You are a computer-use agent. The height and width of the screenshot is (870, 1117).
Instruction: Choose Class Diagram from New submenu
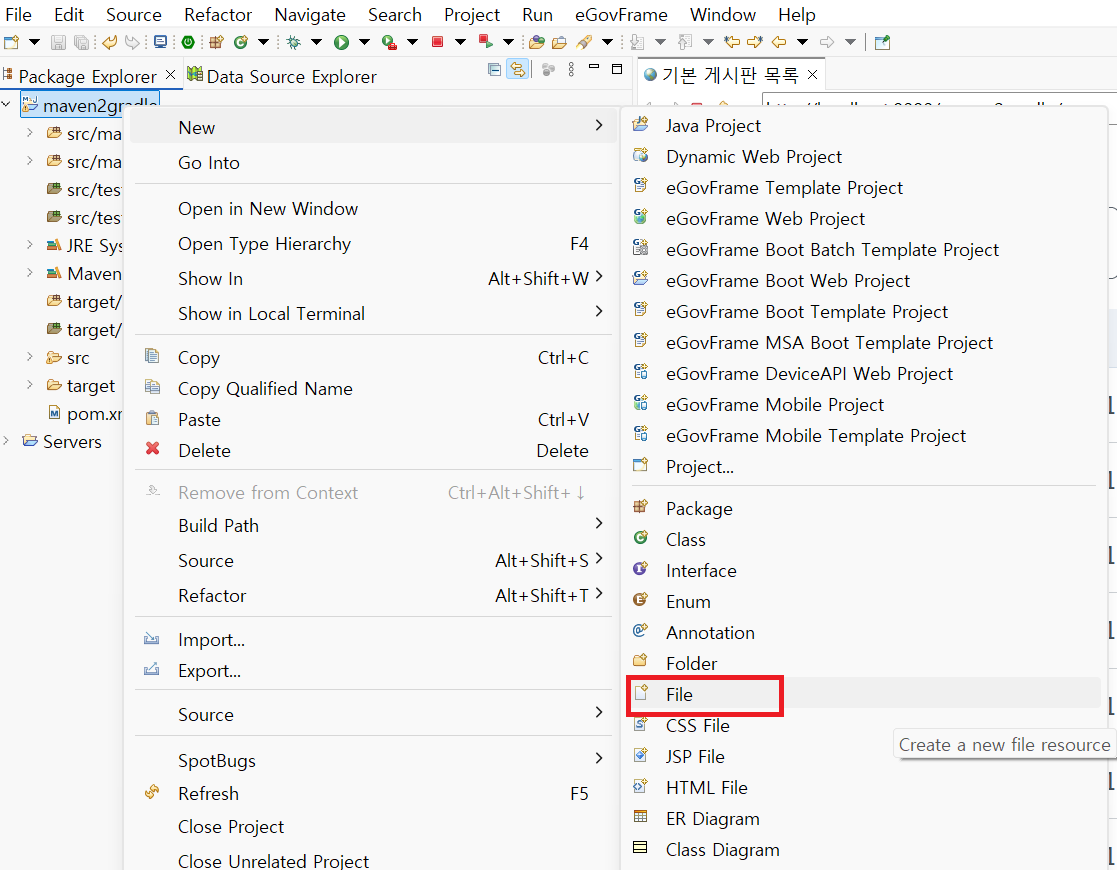click(x=722, y=850)
